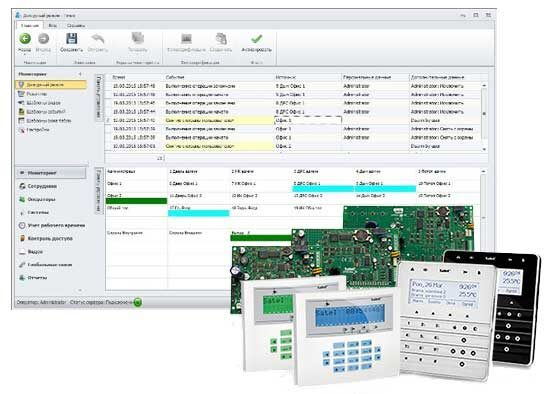Click the application icon in title bar
Viewport: 548px width, 394px height.
[18, 15]
